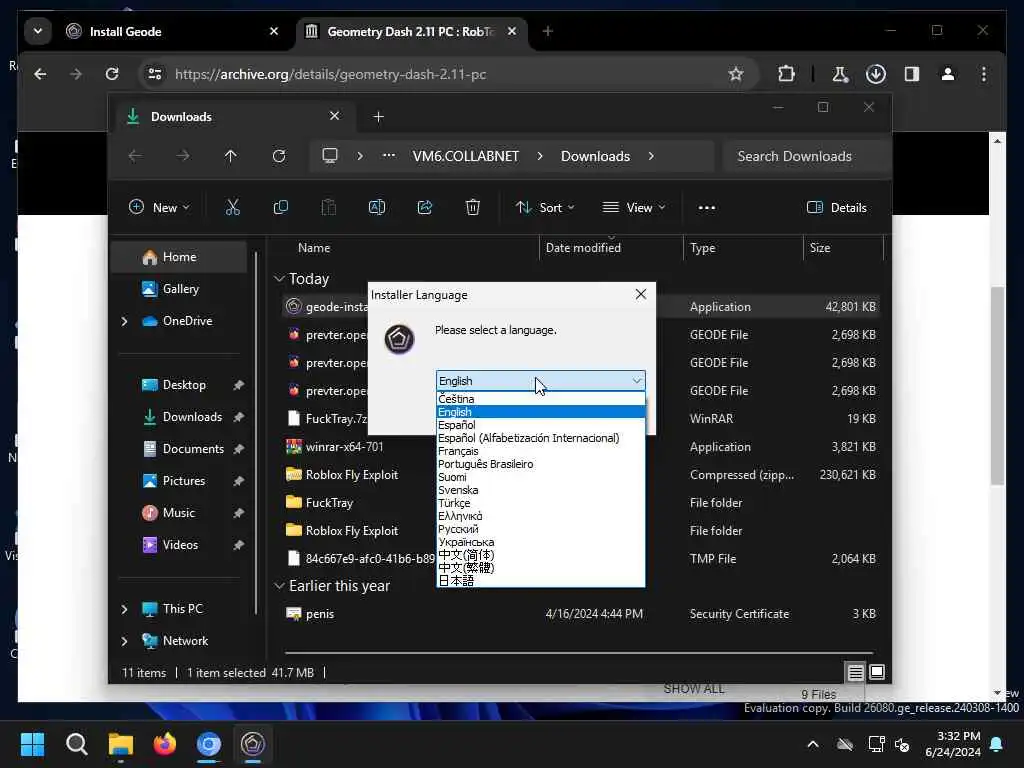Choose Español from the language dropdown list
Image resolution: width=1024 pixels, height=768 pixels.
tap(540, 424)
